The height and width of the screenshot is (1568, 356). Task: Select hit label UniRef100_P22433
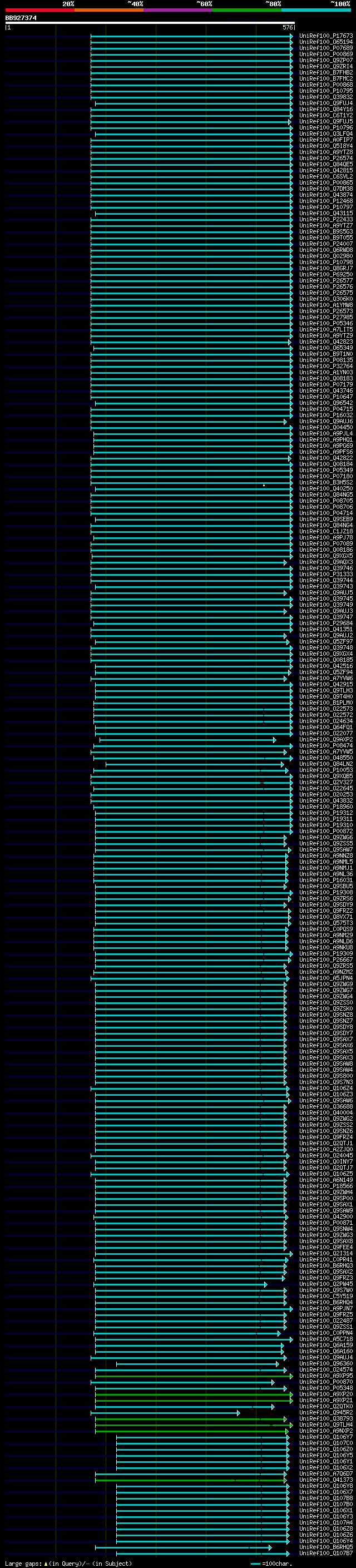(326, 220)
